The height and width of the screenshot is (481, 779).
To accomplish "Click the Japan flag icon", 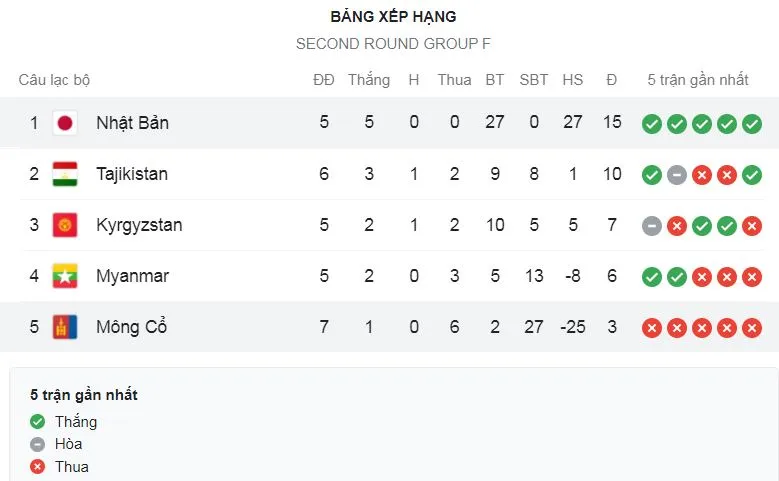I will click(x=65, y=123).
